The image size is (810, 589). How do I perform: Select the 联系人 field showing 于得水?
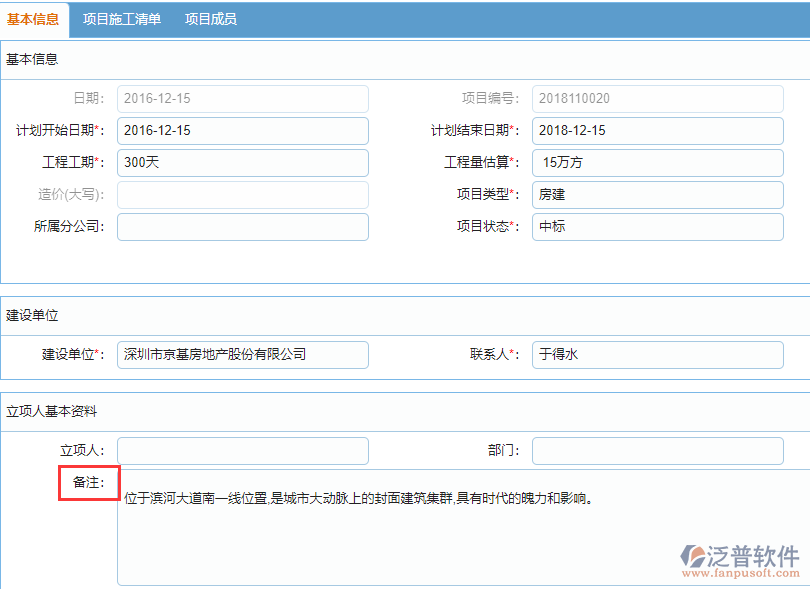pyautogui.click(x=657, y=354)
